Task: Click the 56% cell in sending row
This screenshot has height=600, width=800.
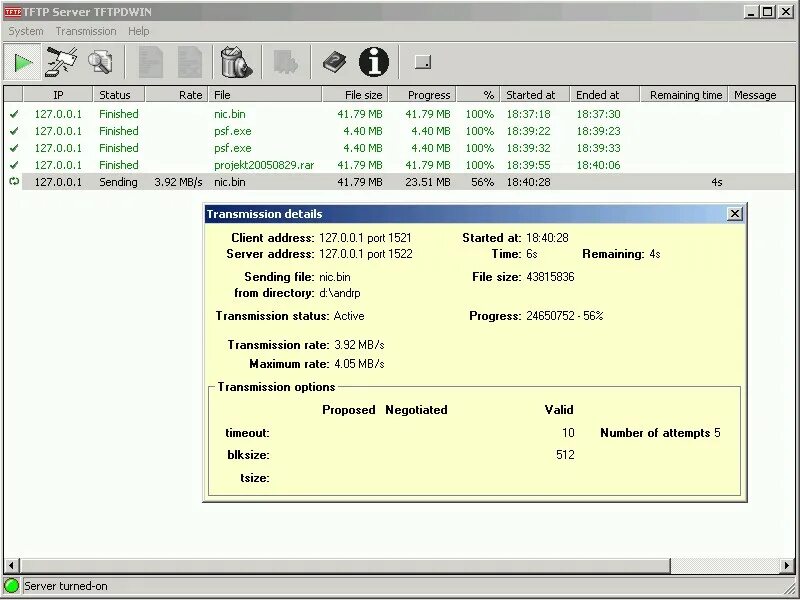Action: point(482,182)
